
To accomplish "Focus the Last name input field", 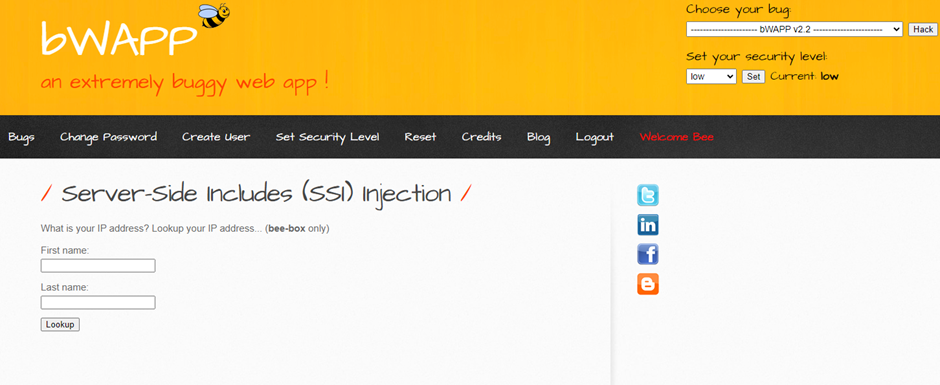I will [98, 302].
